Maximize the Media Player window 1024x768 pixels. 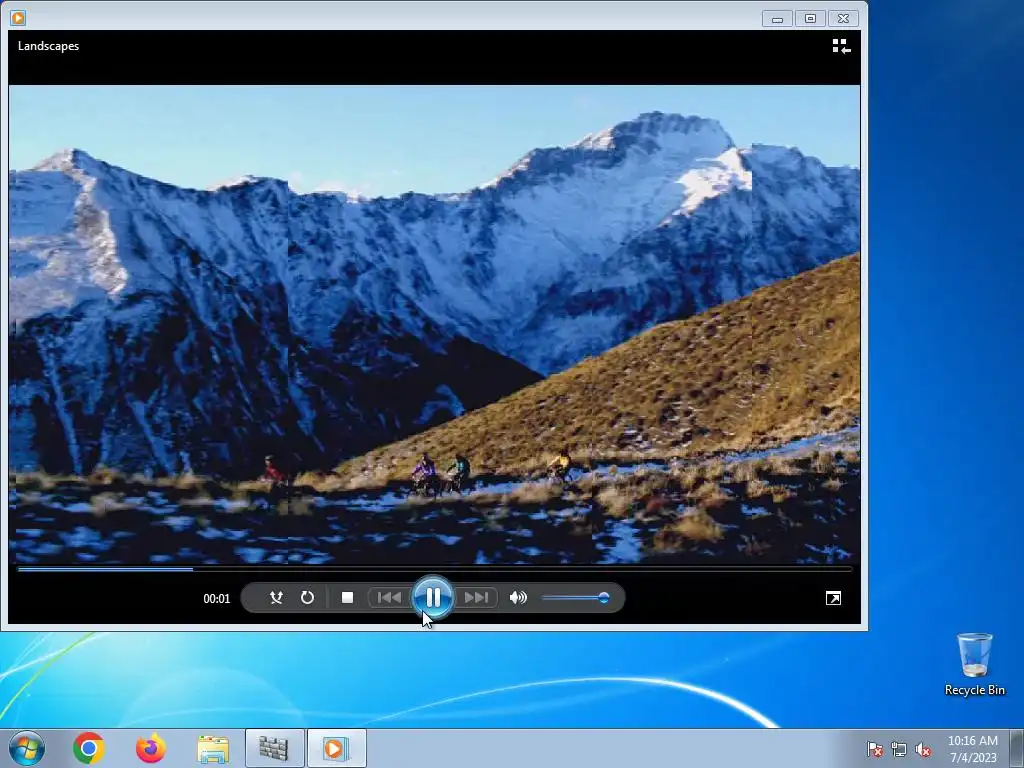click(810, 19)
